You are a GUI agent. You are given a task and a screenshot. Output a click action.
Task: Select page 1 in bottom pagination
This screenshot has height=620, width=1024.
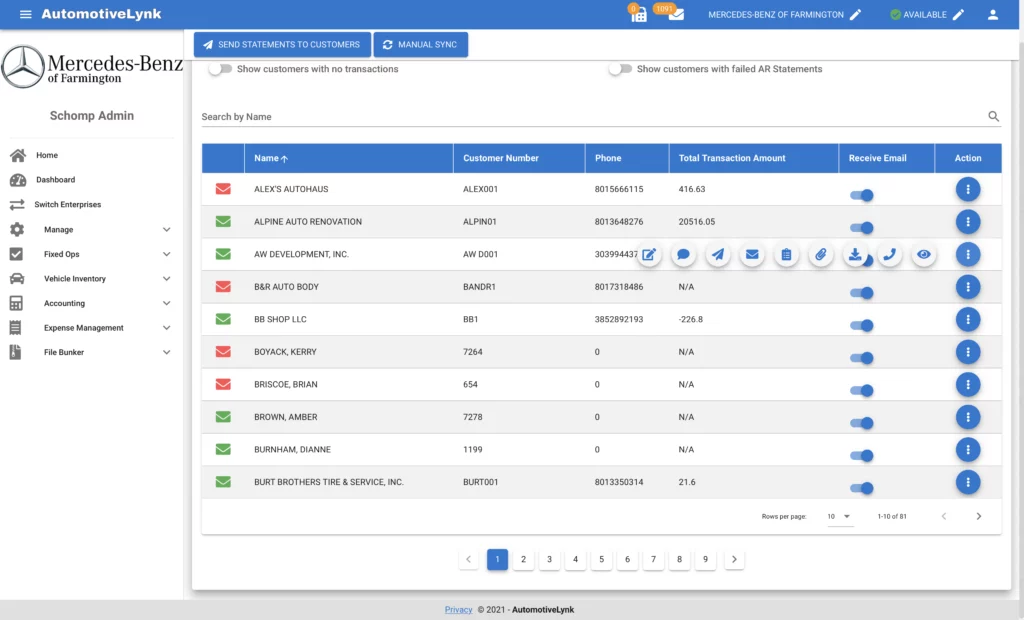497,559
